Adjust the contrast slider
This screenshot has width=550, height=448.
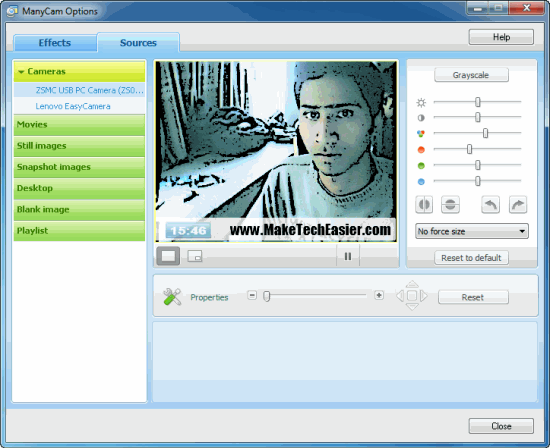coord(477,117)
